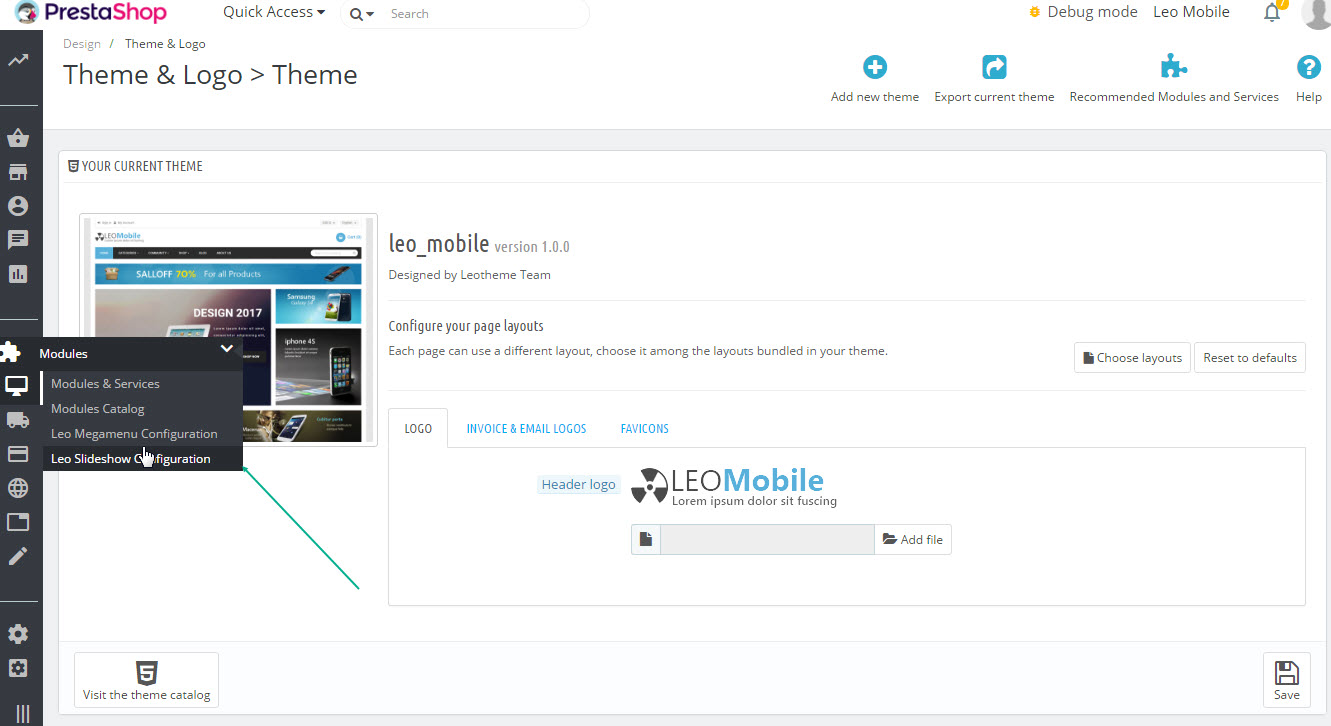Switch to the Favicons tab
The height and width of the screenshot is (726, 1331).
pos(645,428)
